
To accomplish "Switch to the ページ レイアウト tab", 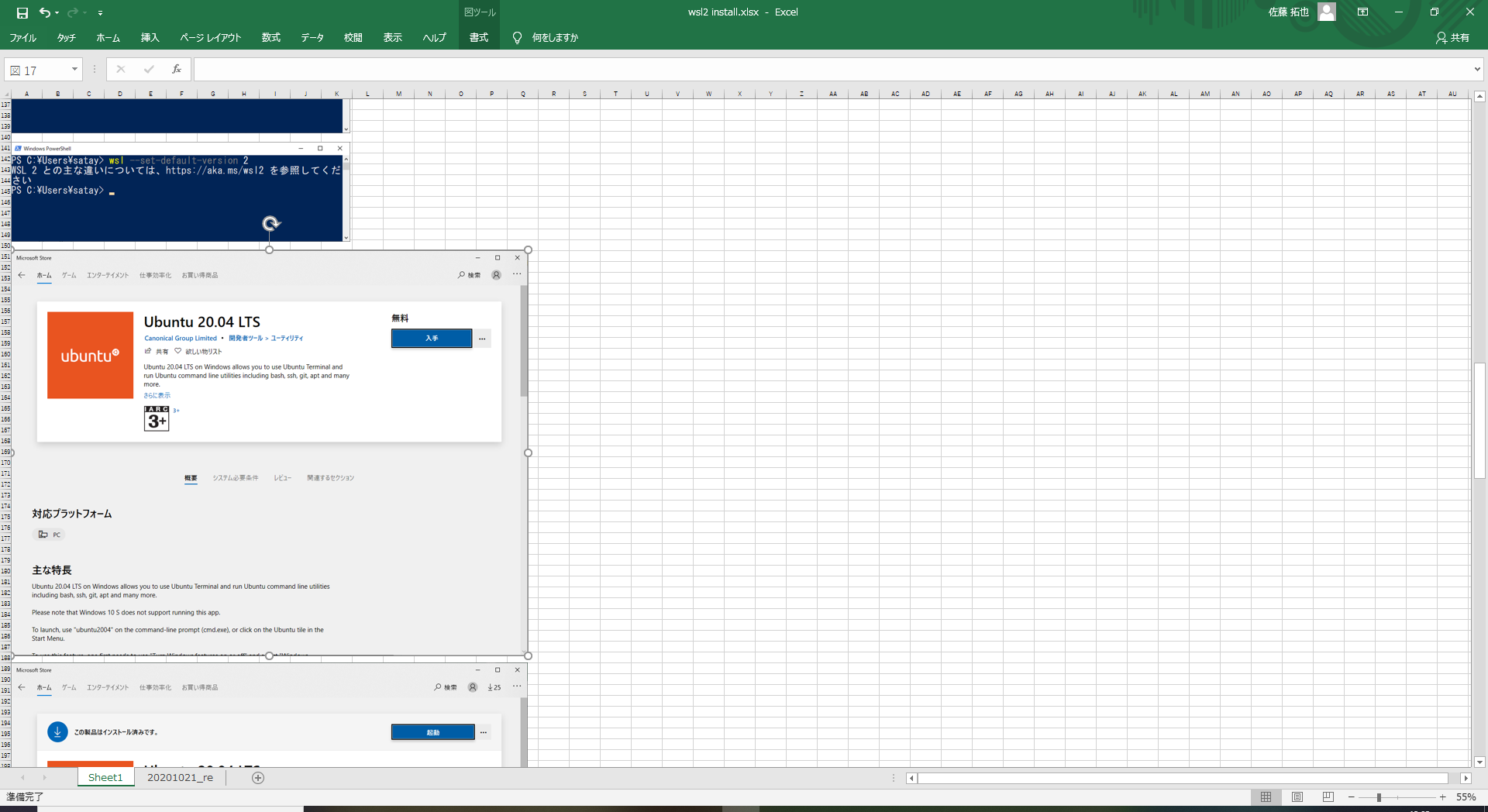I will [210, 37].
